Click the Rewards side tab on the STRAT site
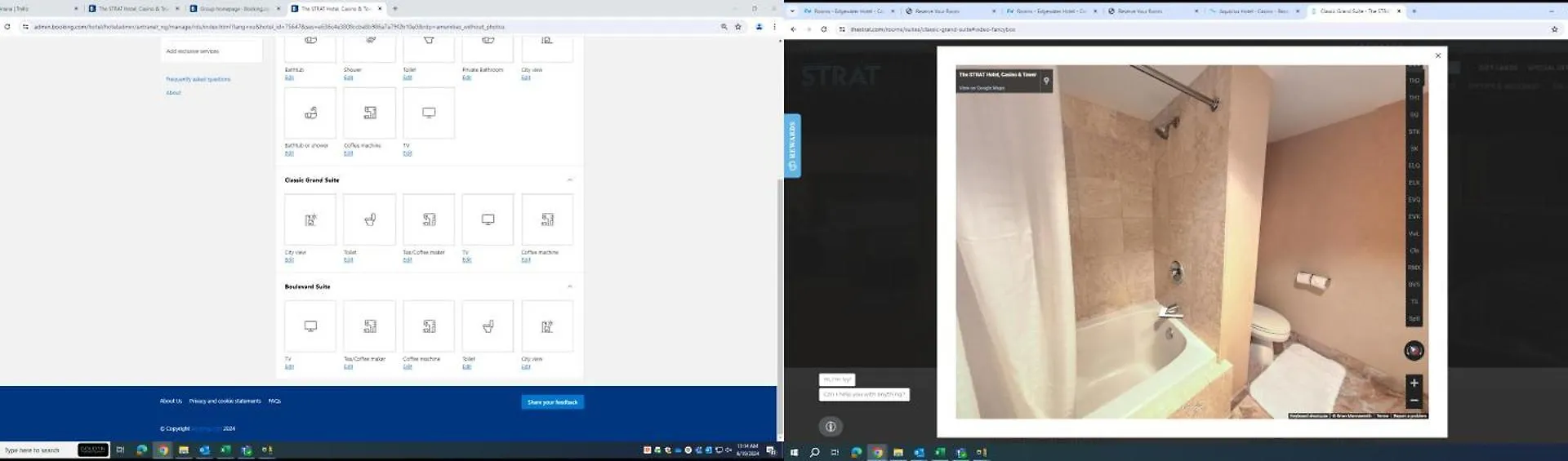This screenshot has height=461, width=1568. [792, 146]
